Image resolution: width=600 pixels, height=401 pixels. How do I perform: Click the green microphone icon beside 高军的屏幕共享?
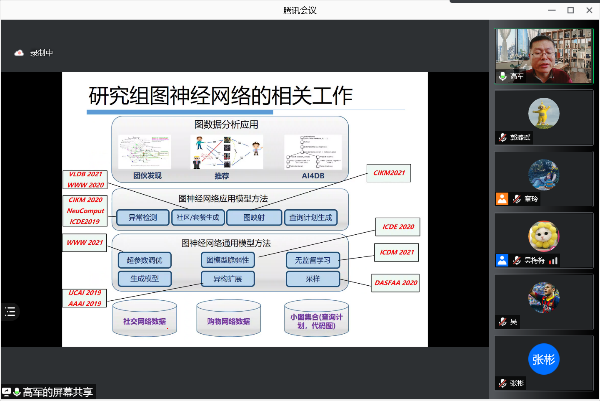[x=16, y=392]
